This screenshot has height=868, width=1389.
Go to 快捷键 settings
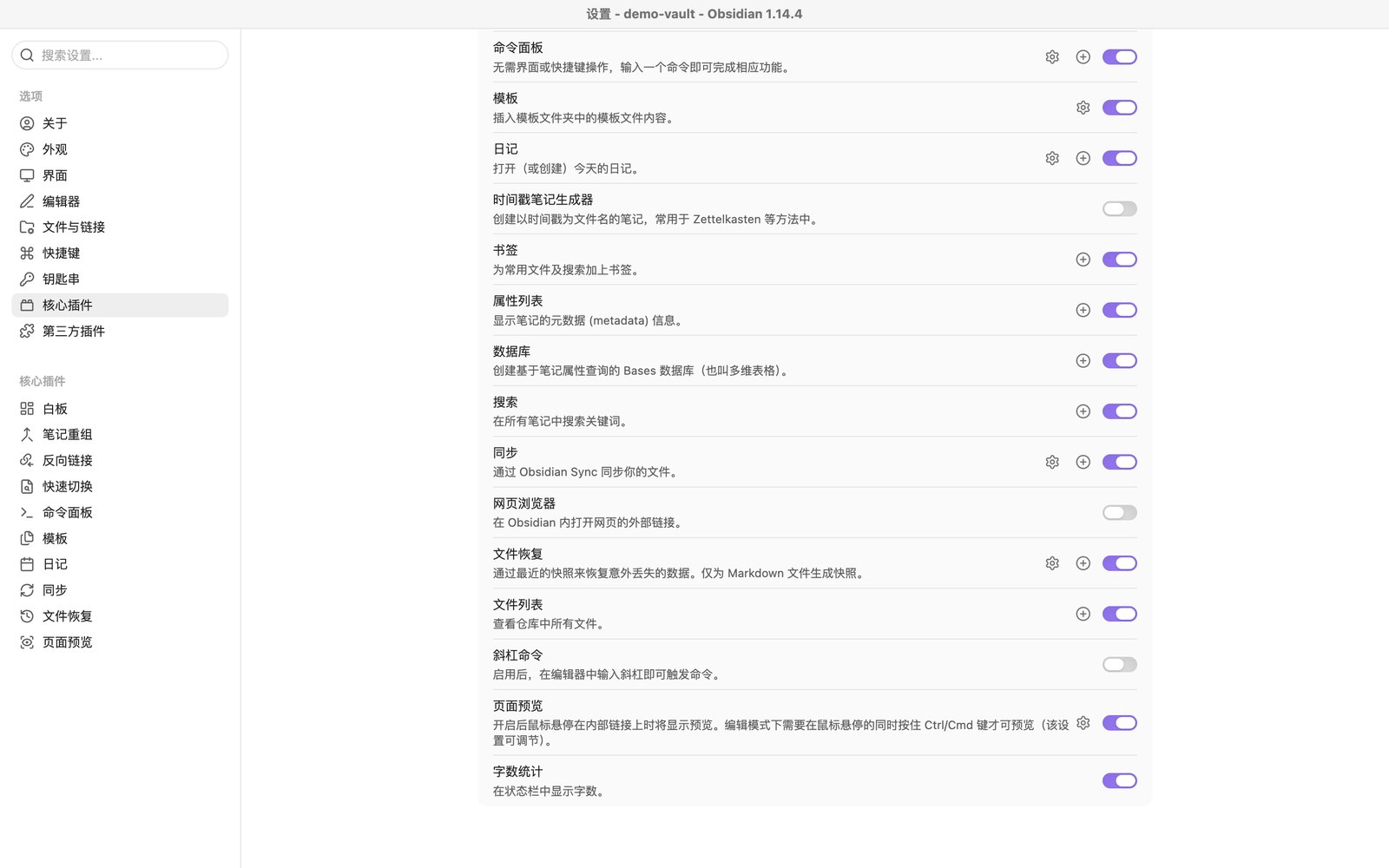pyautogui.click(x=120, y=253)
